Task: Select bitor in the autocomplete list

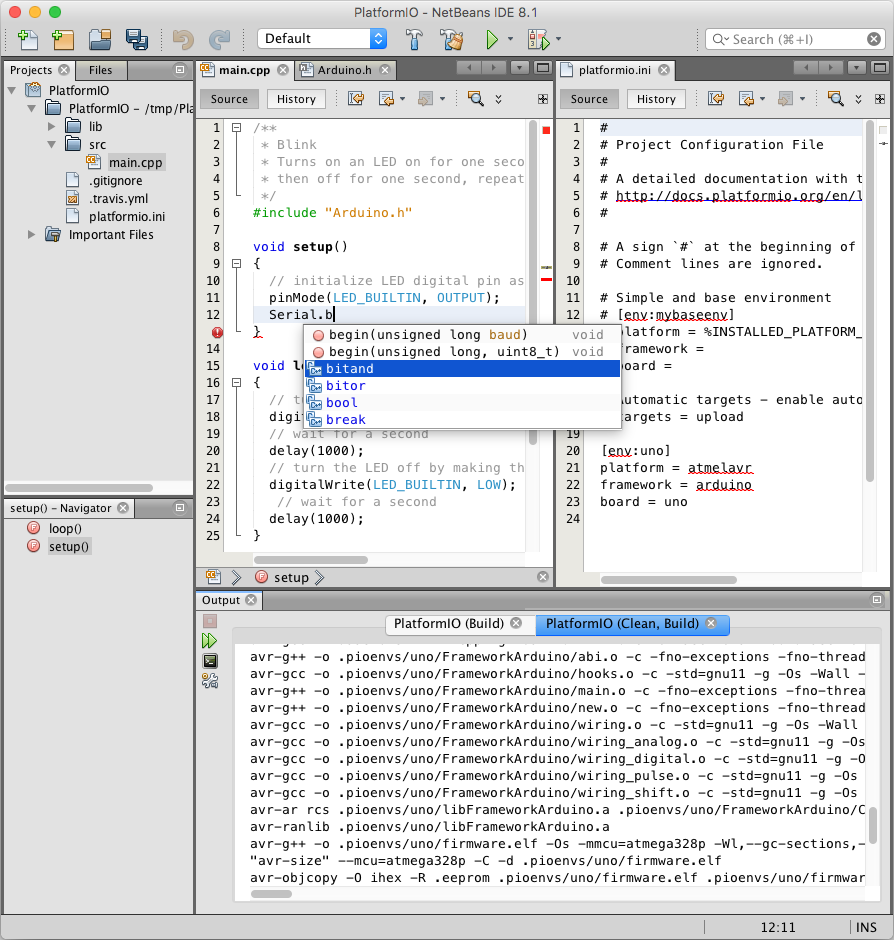Action: (346, 386)
